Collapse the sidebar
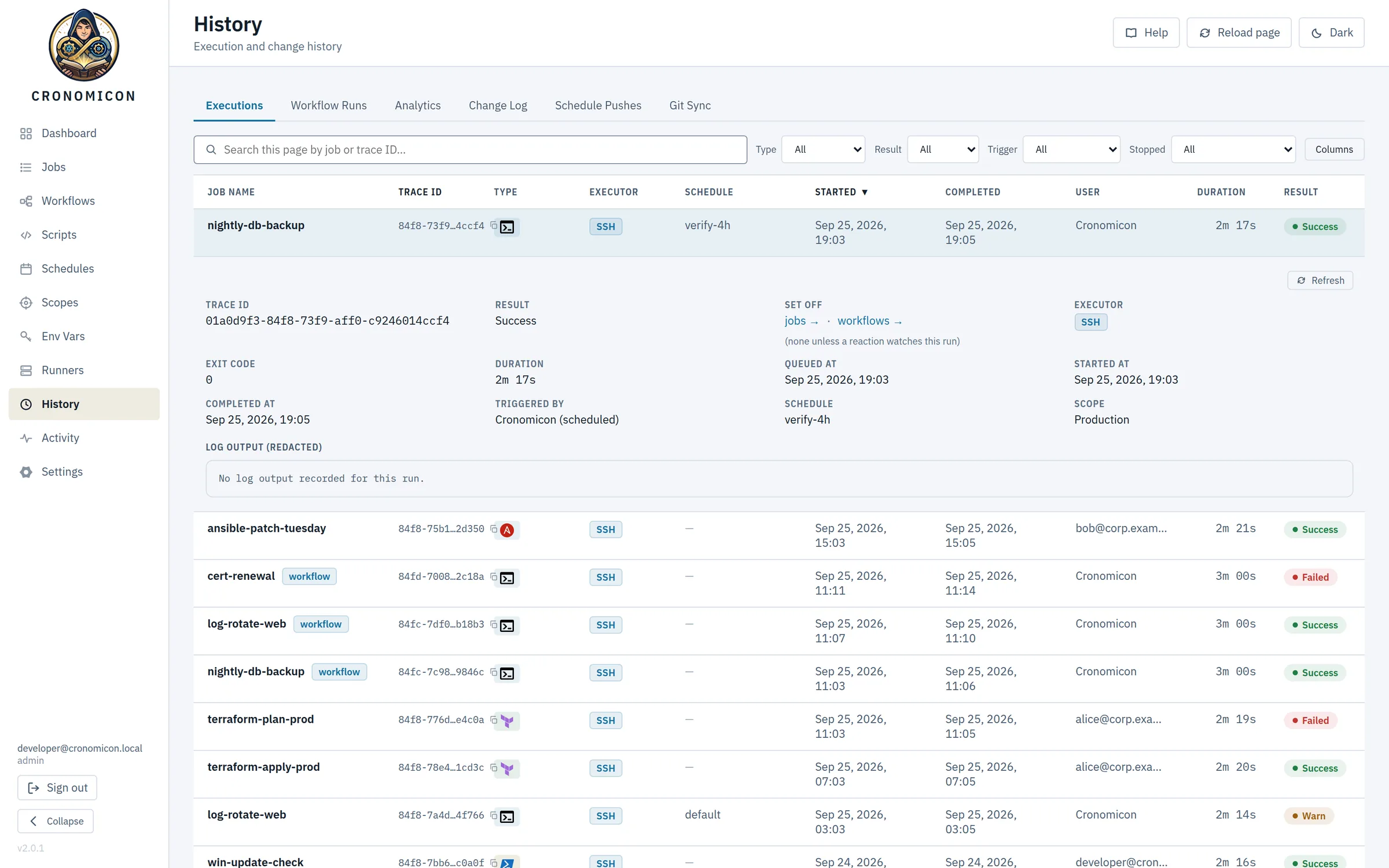Image resolution: width=1389 pixels, height=868 pixels. (x=56, y=821)
